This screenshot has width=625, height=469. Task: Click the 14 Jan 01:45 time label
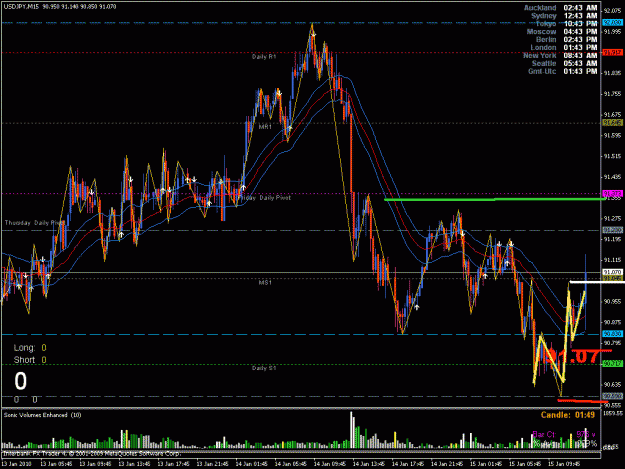point(252,464)
